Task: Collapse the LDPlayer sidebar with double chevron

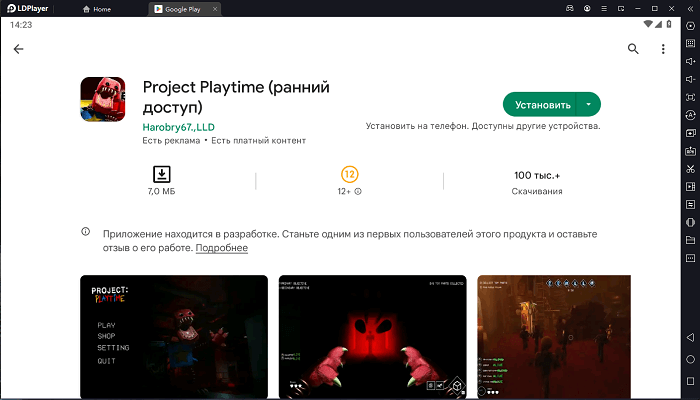Action: point(691,8)
